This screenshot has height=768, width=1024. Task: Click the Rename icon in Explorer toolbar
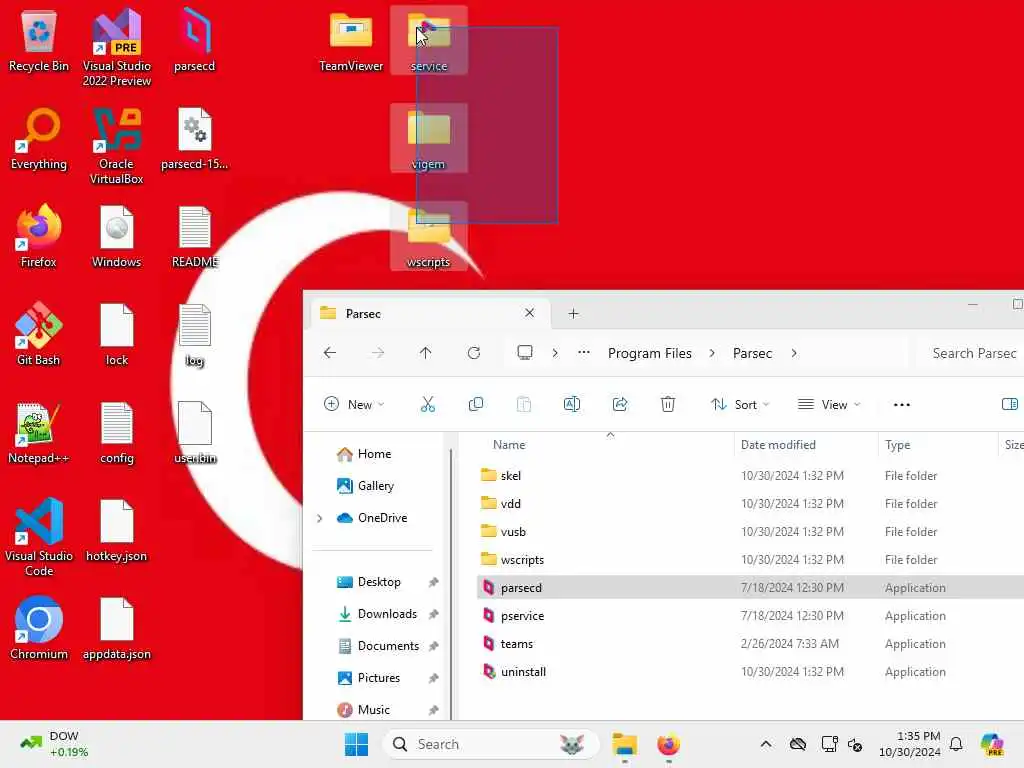tap(571, 405)
